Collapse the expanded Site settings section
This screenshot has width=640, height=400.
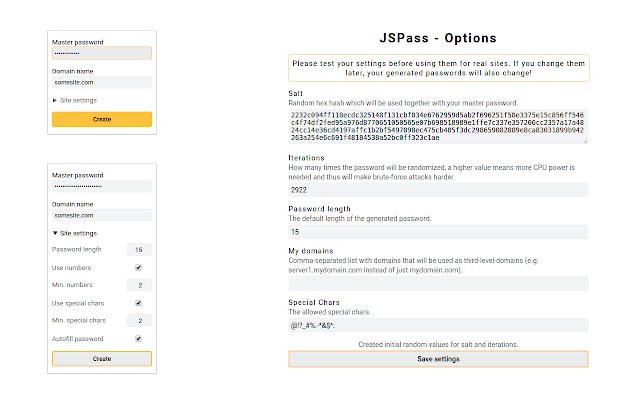(x=75, y=233)
